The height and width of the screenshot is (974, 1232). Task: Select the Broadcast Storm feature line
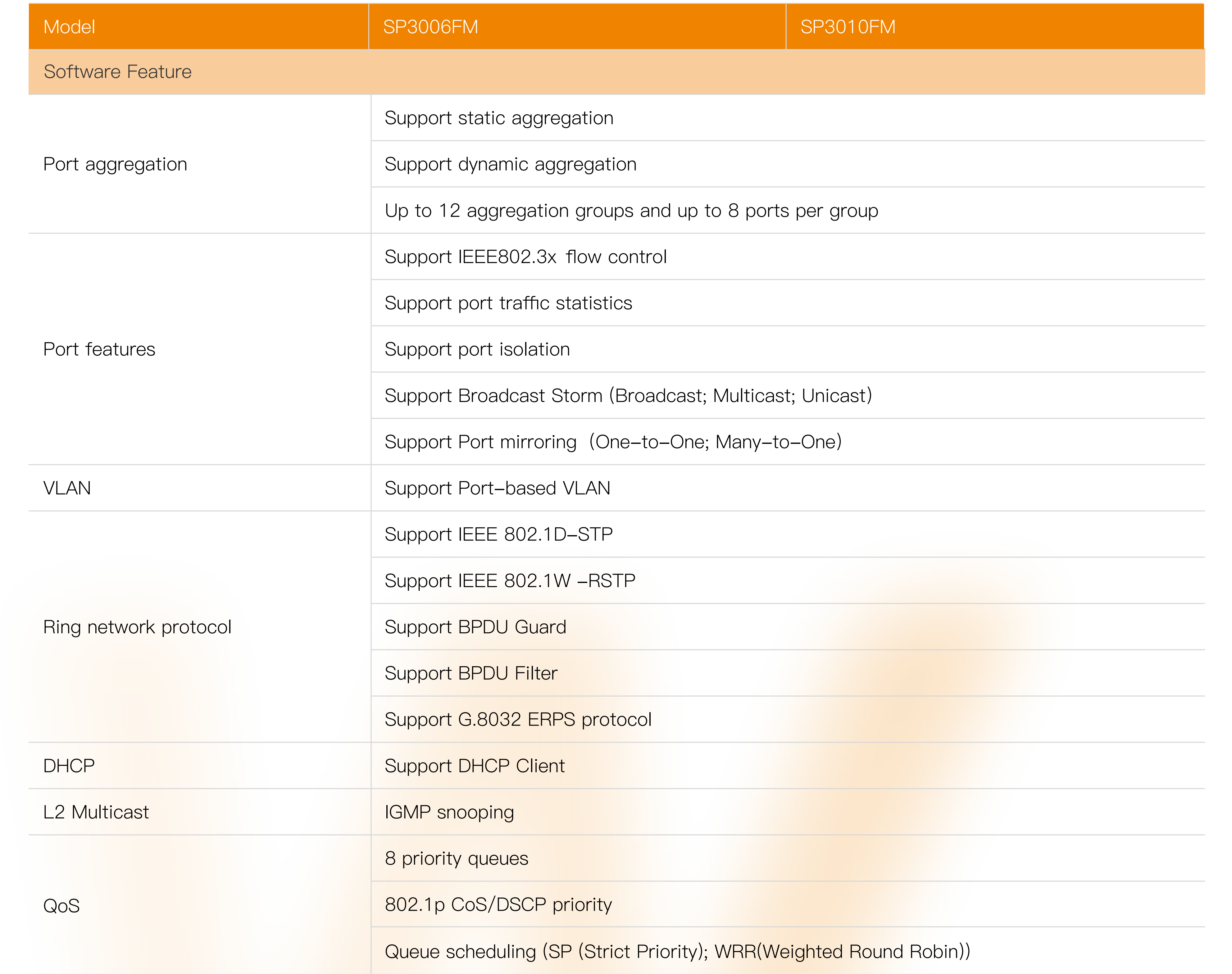point(628,395)
